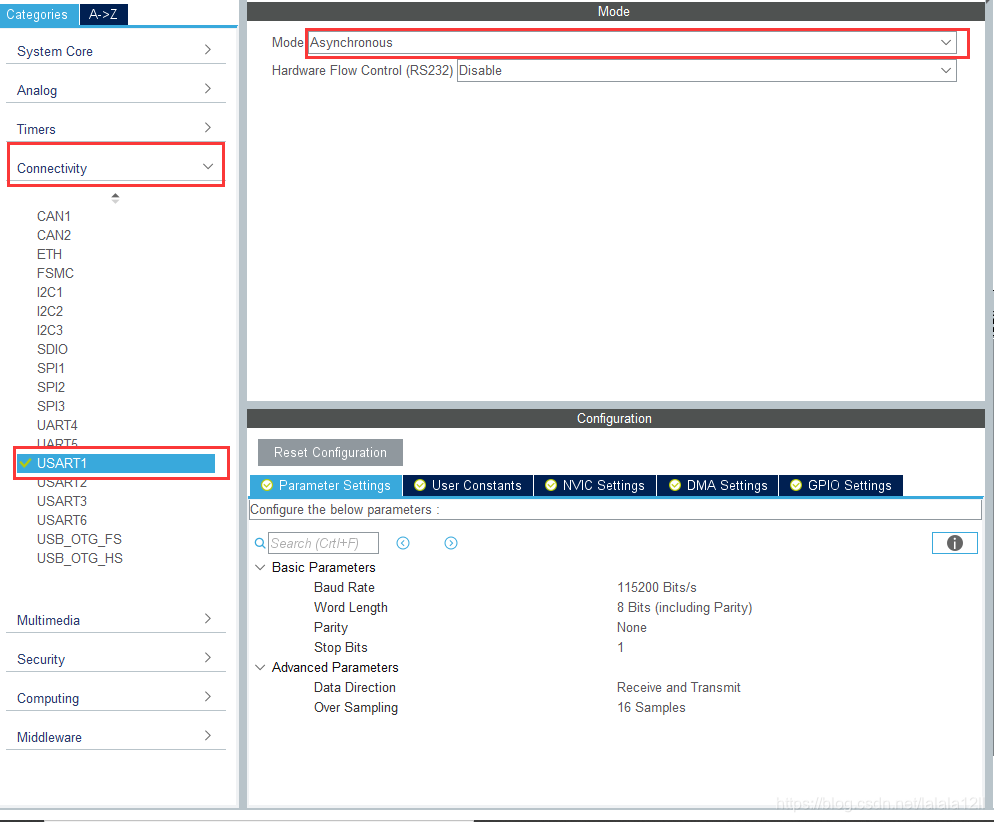The height and width of the screenshot is (822, 994).
Task: Select ETH in the peripheral list
Action: point(49,254)
